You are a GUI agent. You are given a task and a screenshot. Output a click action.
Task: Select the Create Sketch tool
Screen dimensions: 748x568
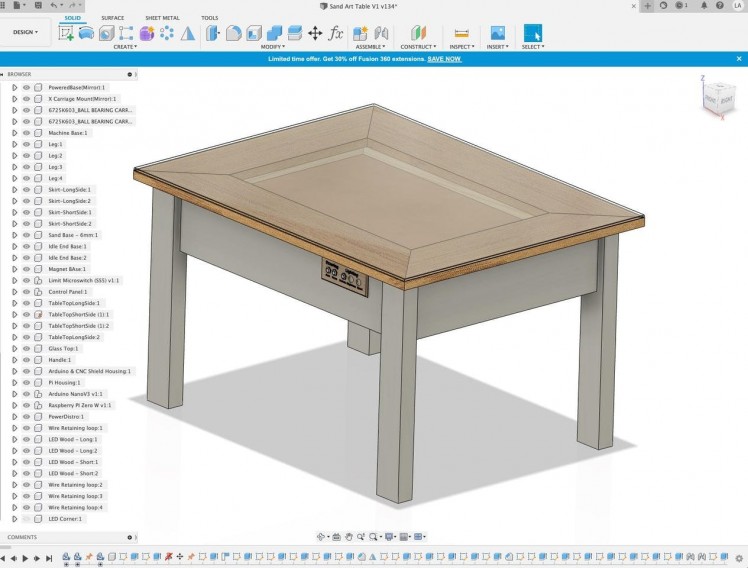pyautogui.click(x=67, y=33)
